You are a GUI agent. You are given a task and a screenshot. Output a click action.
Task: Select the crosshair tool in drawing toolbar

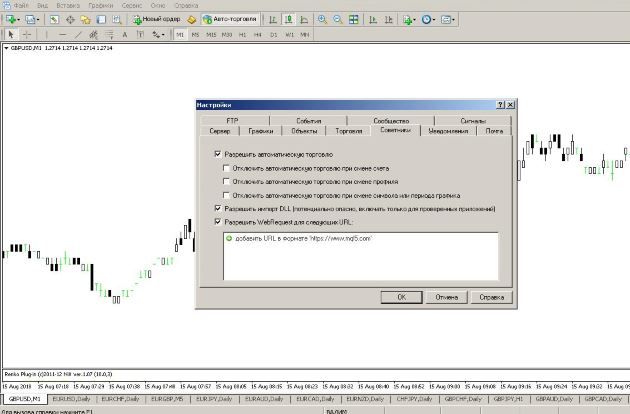click(x=27, y=34)
